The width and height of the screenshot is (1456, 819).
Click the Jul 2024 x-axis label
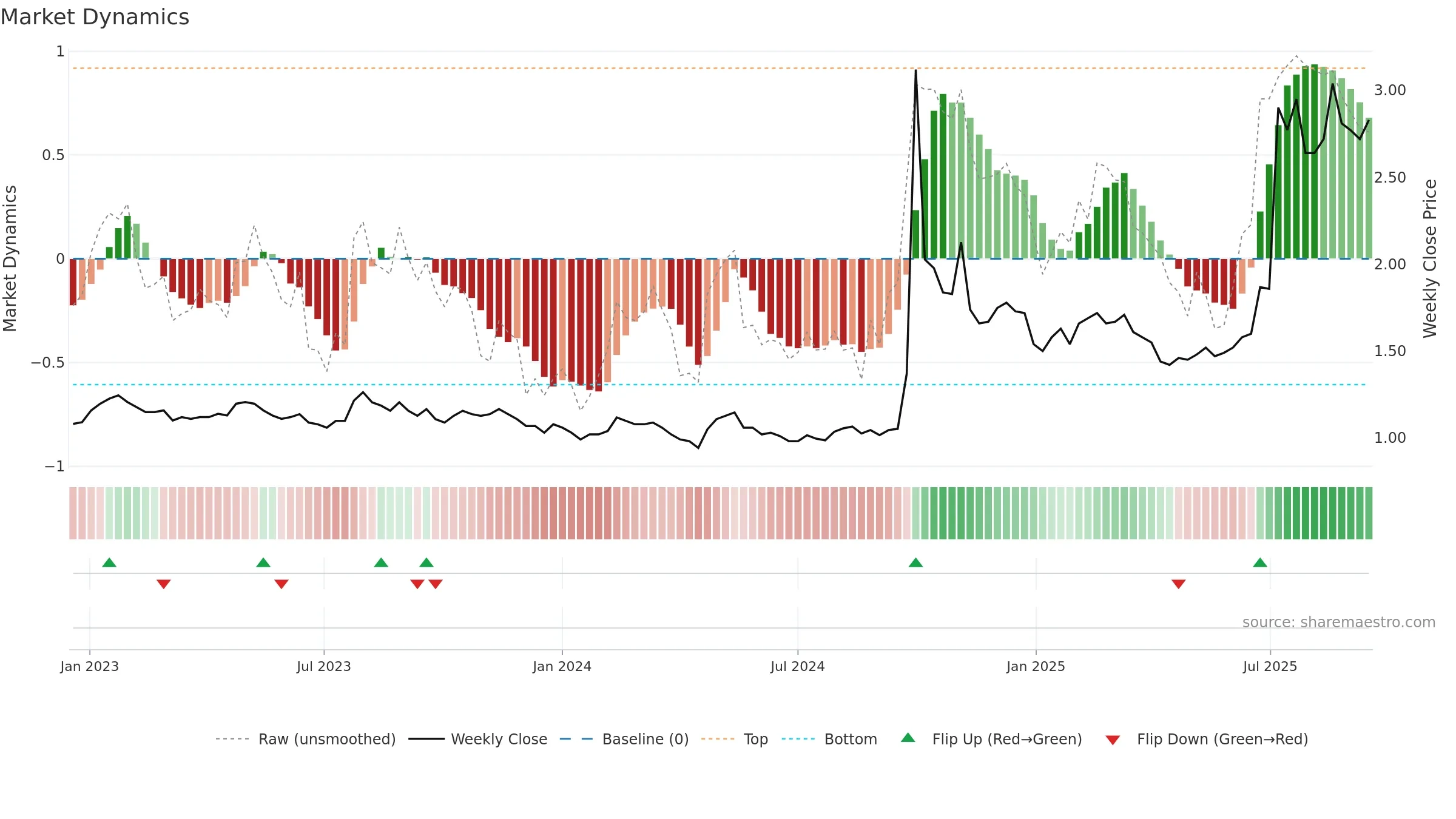[x=798, y=666]
